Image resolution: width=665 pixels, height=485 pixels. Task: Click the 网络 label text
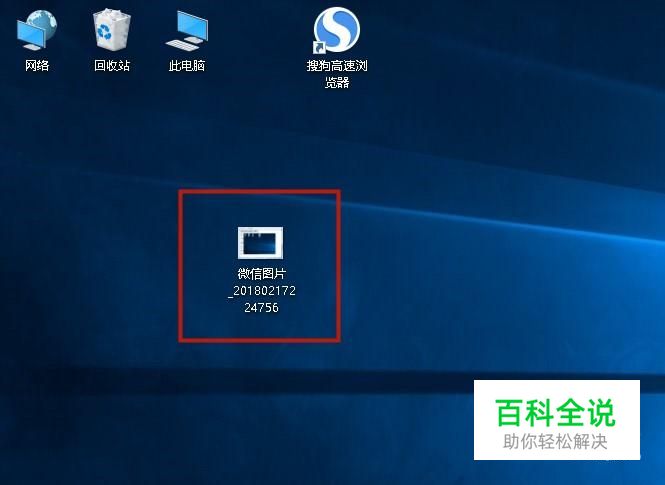(37, 66)
